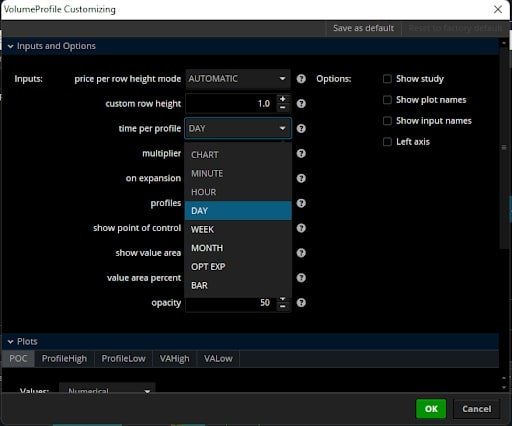Collapse the Plots section
This screenshot has height=426, width=512.
pyautogui.click(x=11, y=342)
